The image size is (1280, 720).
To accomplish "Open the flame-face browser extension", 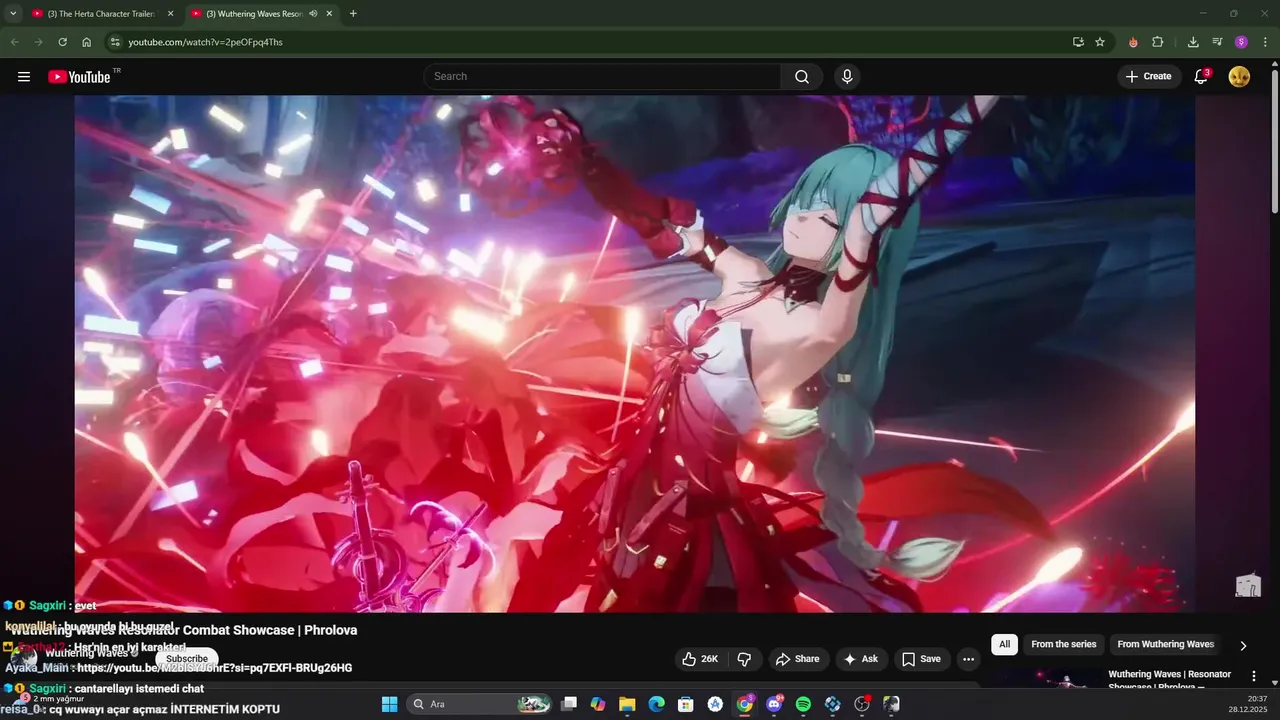I will point(1133,42).
